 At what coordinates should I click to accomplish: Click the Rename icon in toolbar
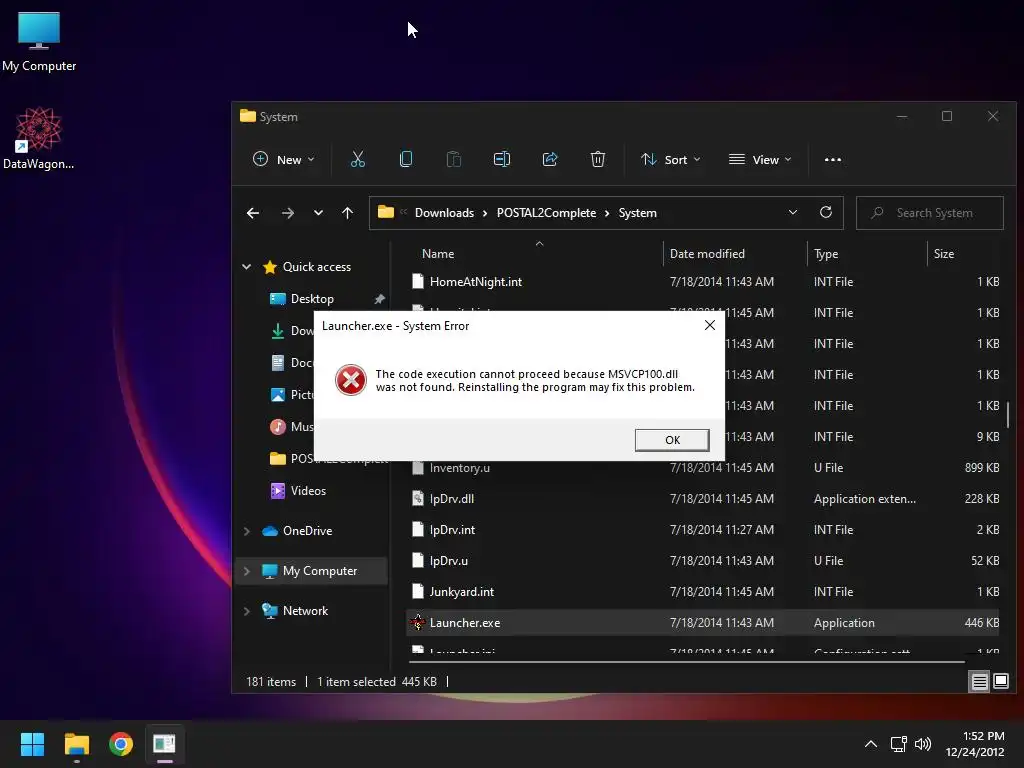[502, 159]
